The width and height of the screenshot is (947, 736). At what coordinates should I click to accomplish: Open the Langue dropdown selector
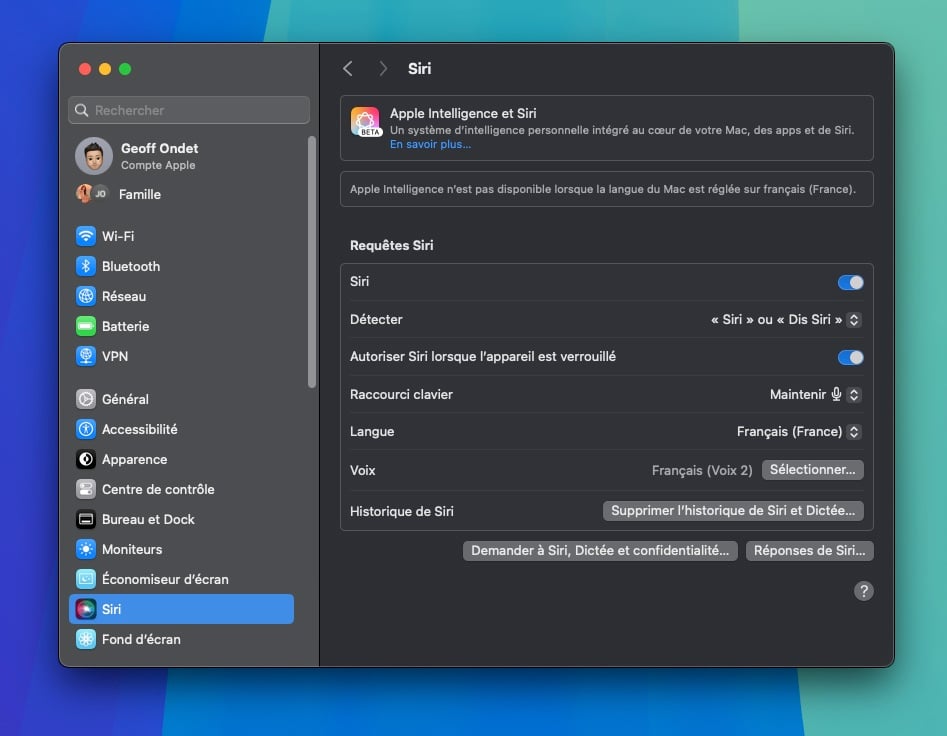(x=798, y=432)
